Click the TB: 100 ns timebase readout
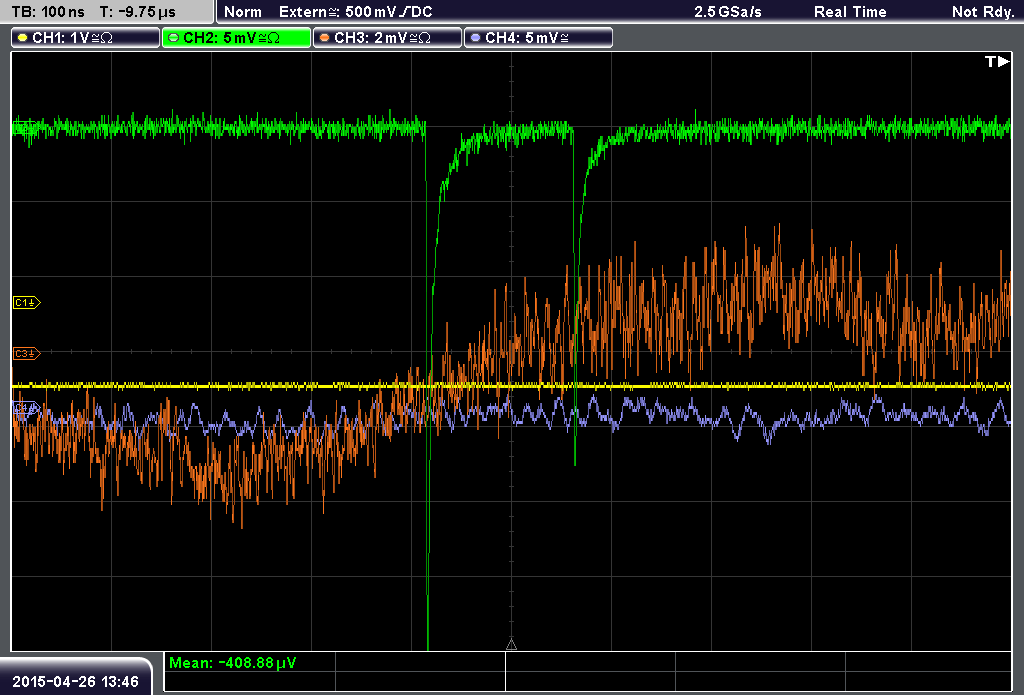The width and height of the screenshot is (1024, 695). click(x=48, y=12)
